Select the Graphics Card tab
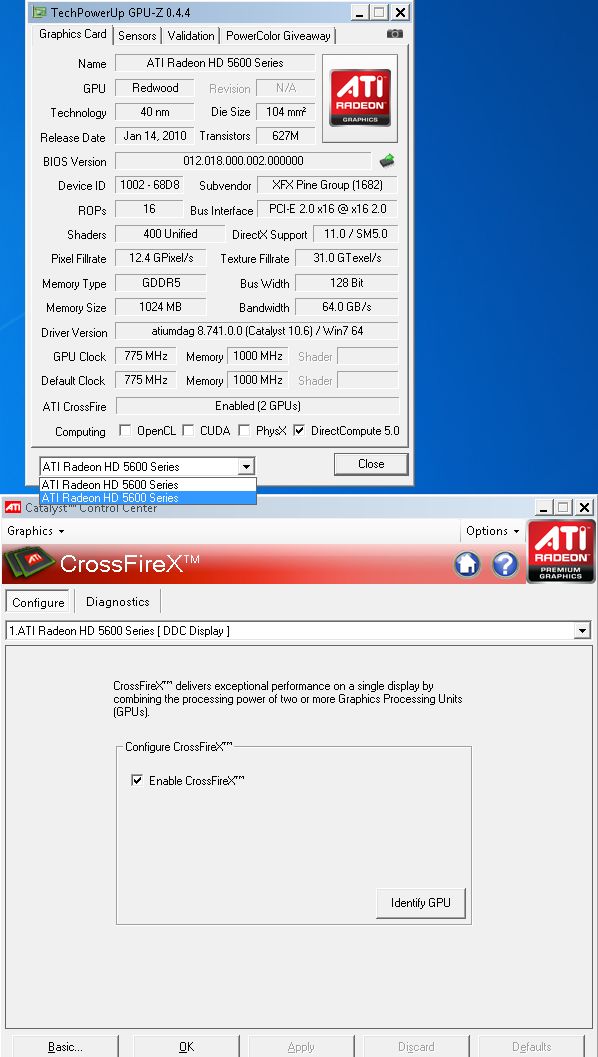598x1057 pixels. 73,34
